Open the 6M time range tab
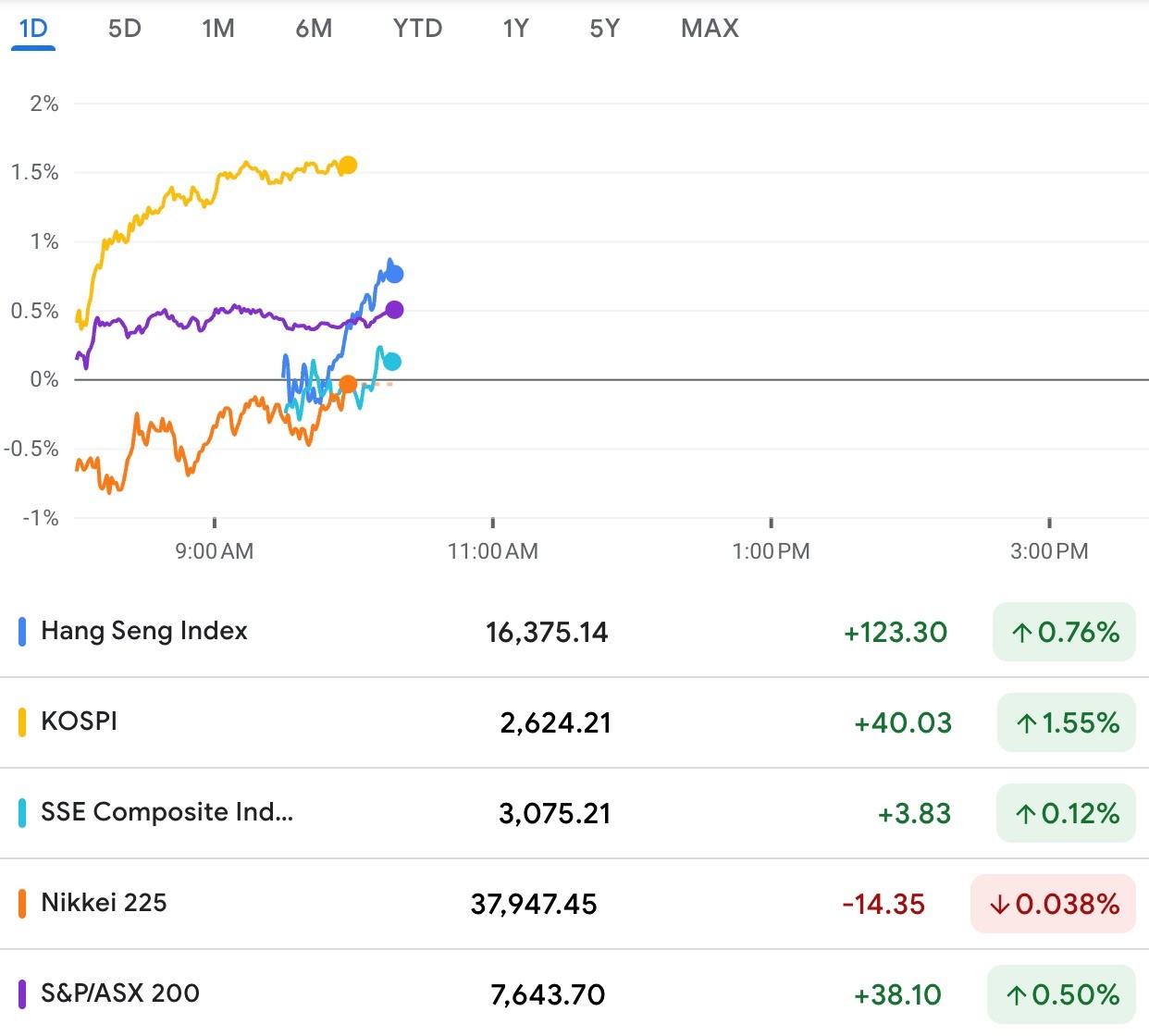This screenshot has height=1036, width=1149. click(314, 29)
